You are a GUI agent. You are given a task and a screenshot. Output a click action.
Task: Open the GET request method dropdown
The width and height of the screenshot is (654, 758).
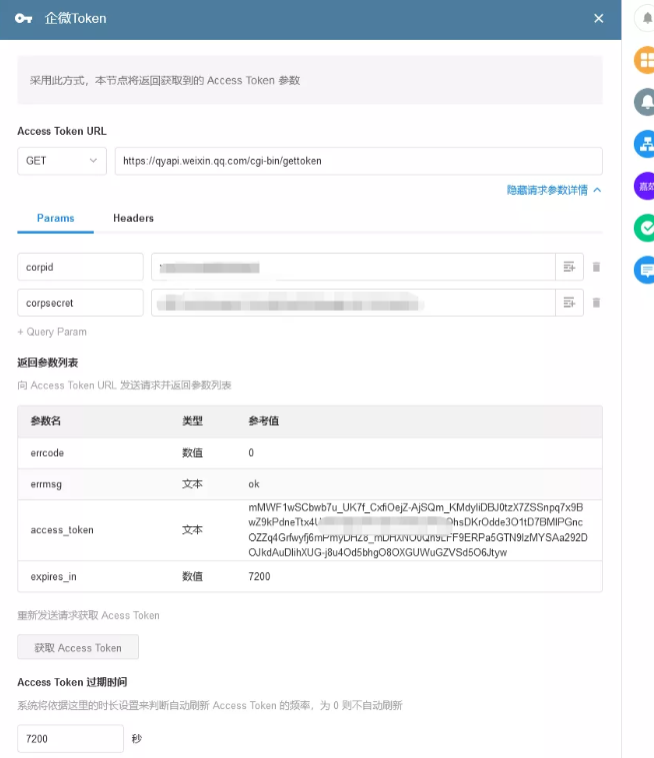coord(62,161)
